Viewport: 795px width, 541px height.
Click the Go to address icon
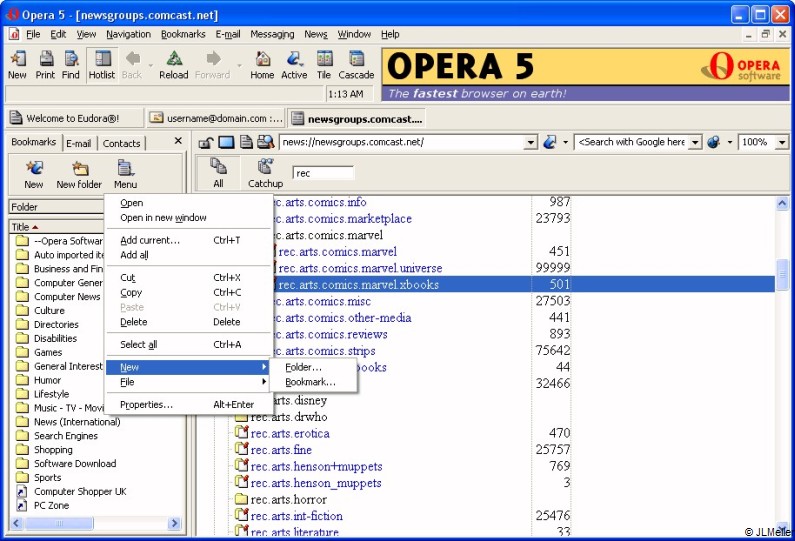550,142
